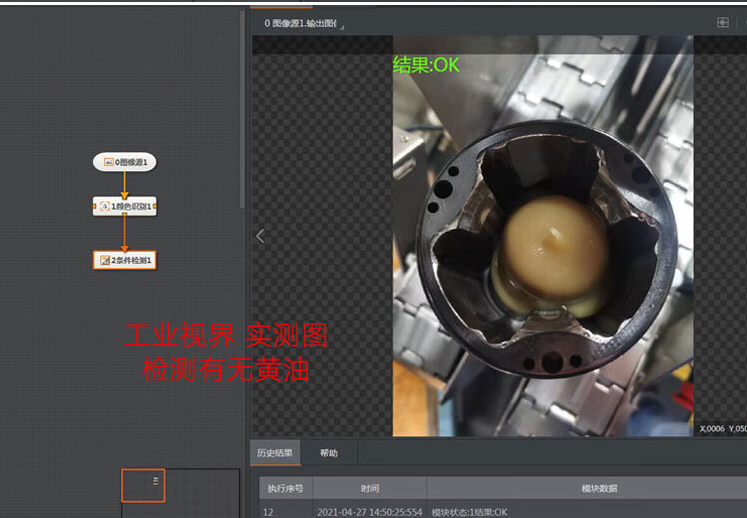Click the layout grid icon at top right

[x=723, y=22]
